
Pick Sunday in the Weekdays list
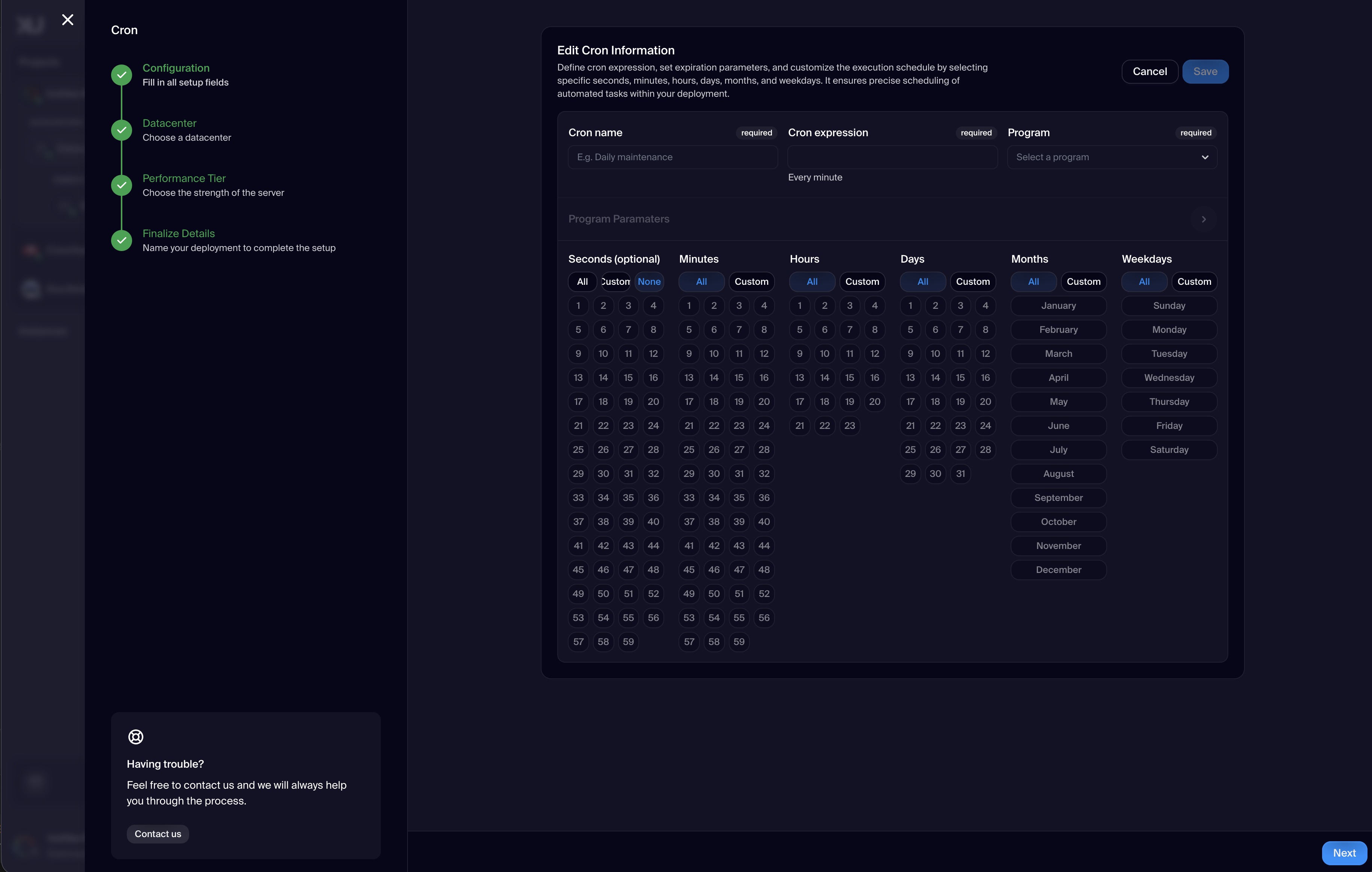pos(1169,306)
